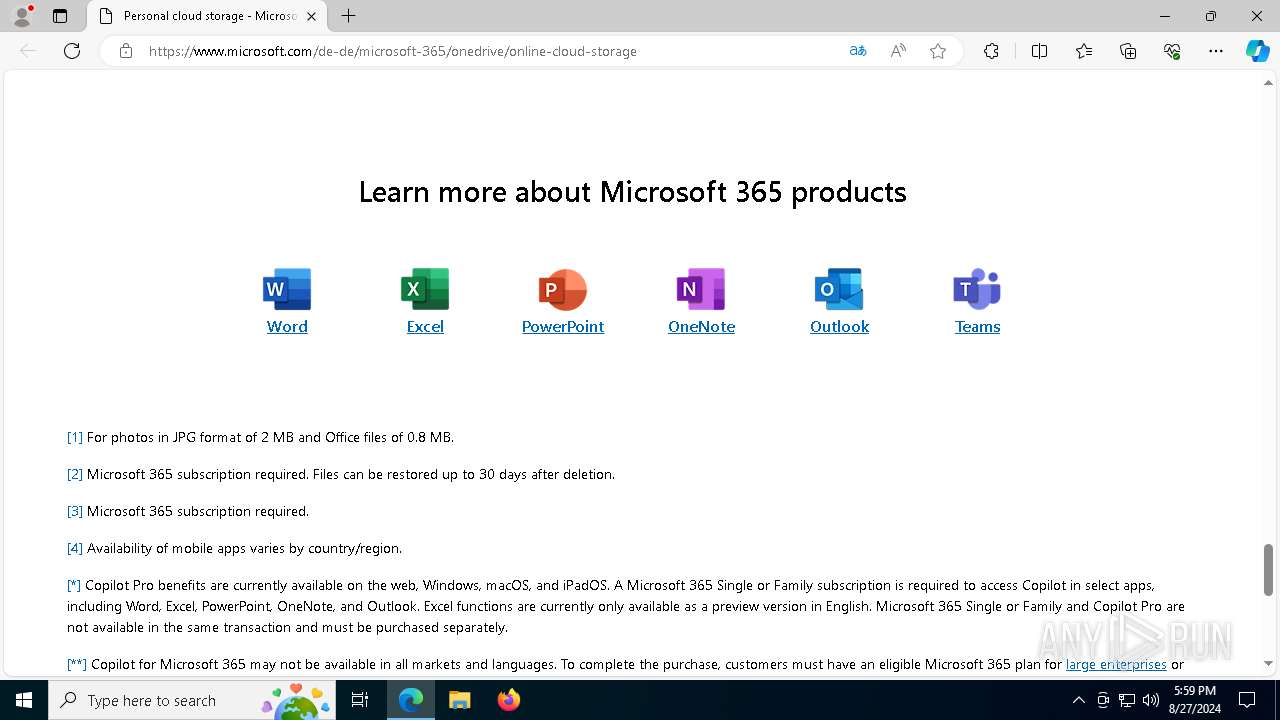Open Copilot sidebar

point(1257,51)
